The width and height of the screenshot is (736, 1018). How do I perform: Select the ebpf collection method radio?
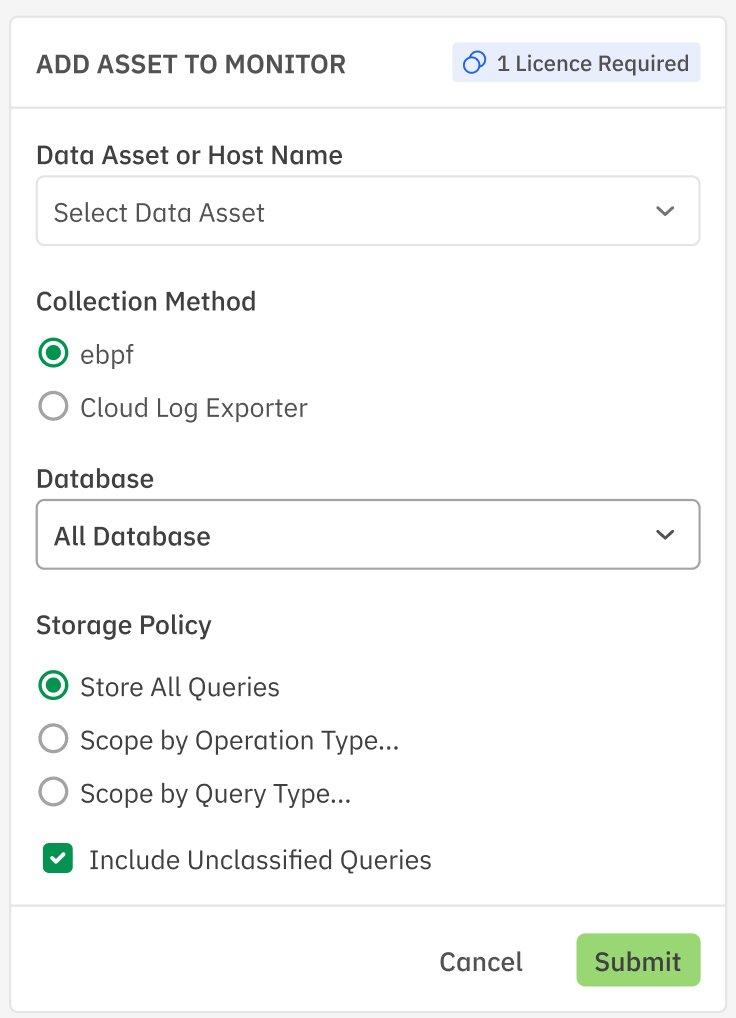pos(53,354)
